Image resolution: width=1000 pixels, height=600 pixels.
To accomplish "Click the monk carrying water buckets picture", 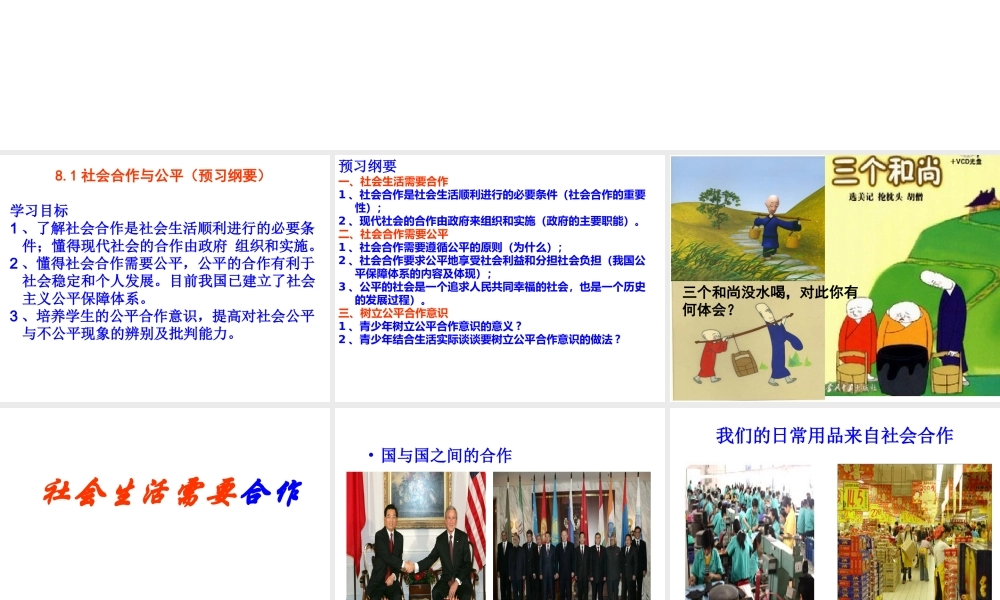I will 747,218.
